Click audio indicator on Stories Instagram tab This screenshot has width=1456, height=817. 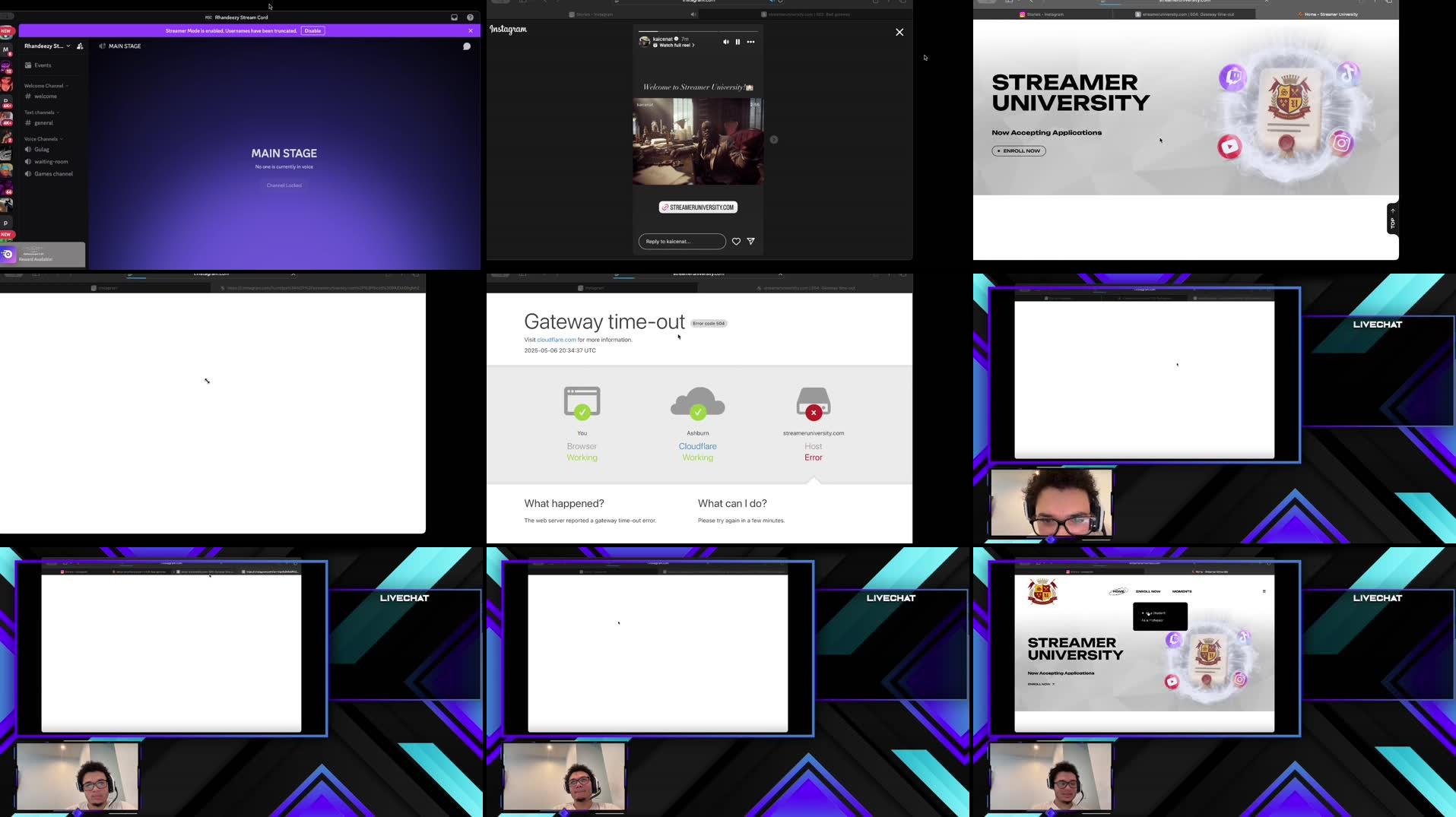point(693,14)
